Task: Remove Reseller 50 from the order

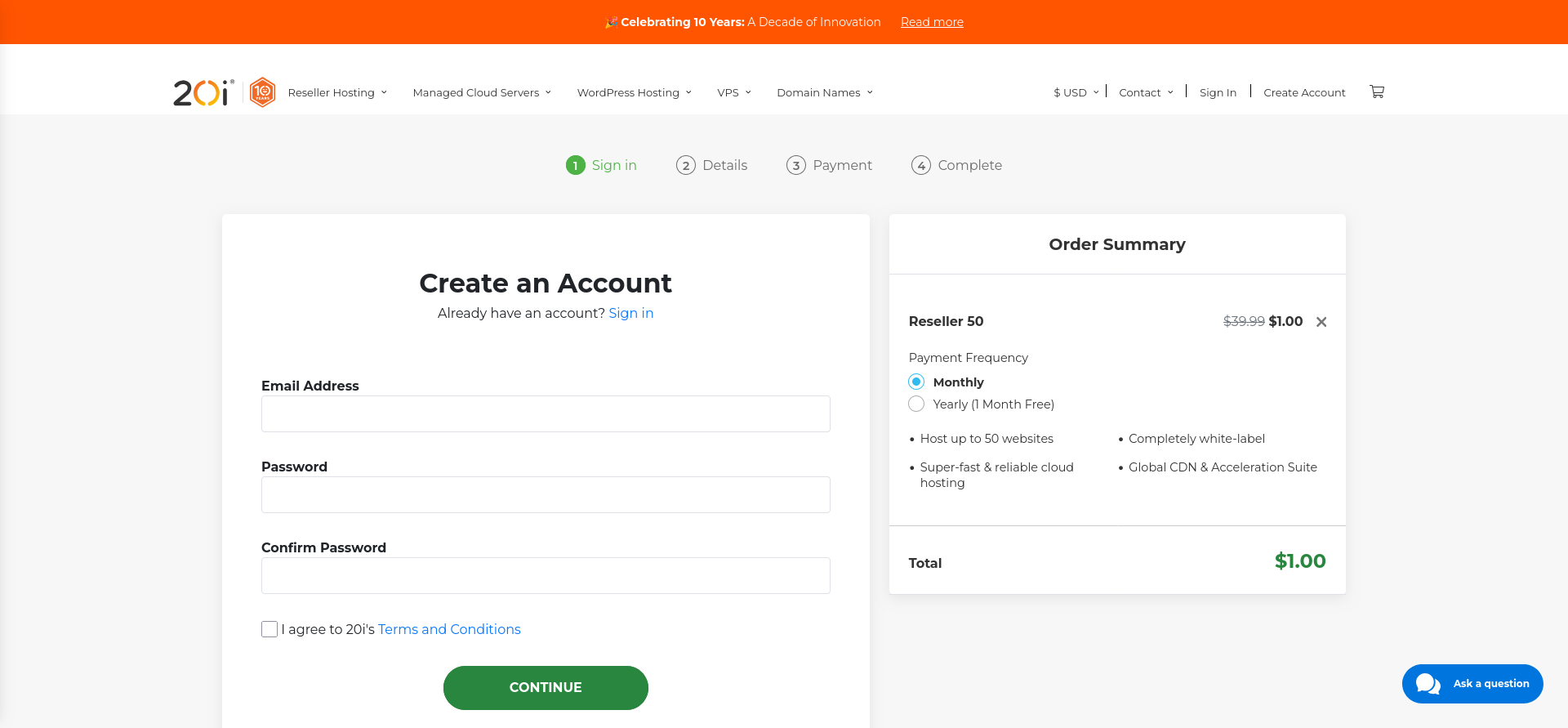Action: coord(1321,322)
